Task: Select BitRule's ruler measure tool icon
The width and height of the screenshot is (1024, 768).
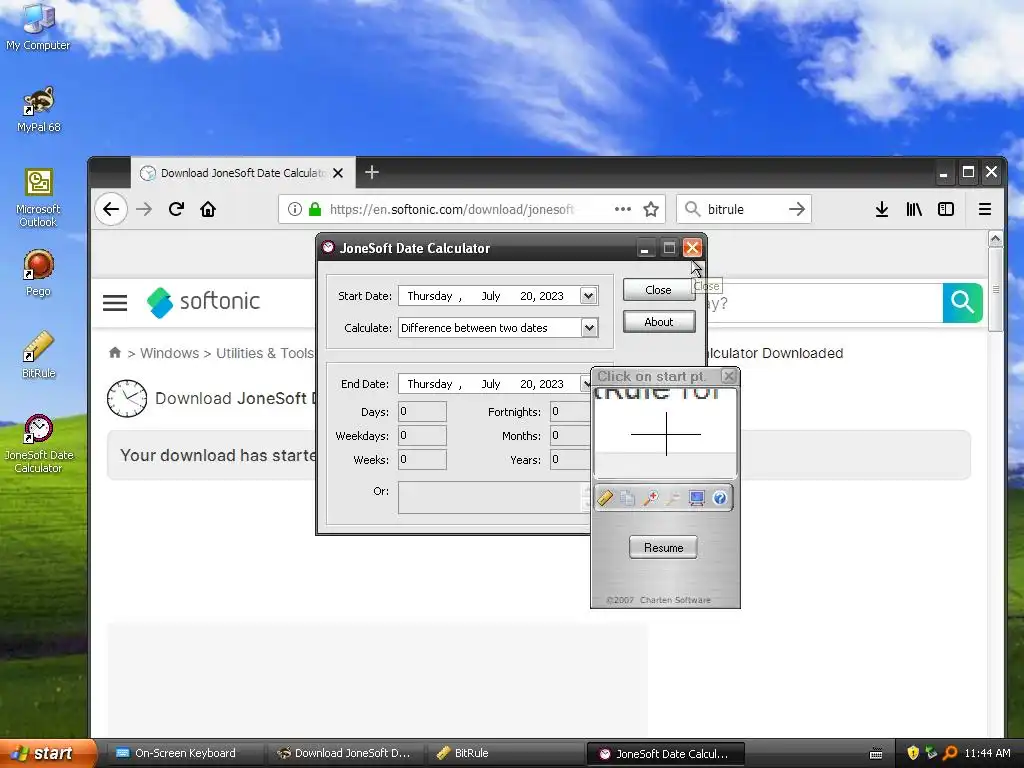Action: pos(605,498)
